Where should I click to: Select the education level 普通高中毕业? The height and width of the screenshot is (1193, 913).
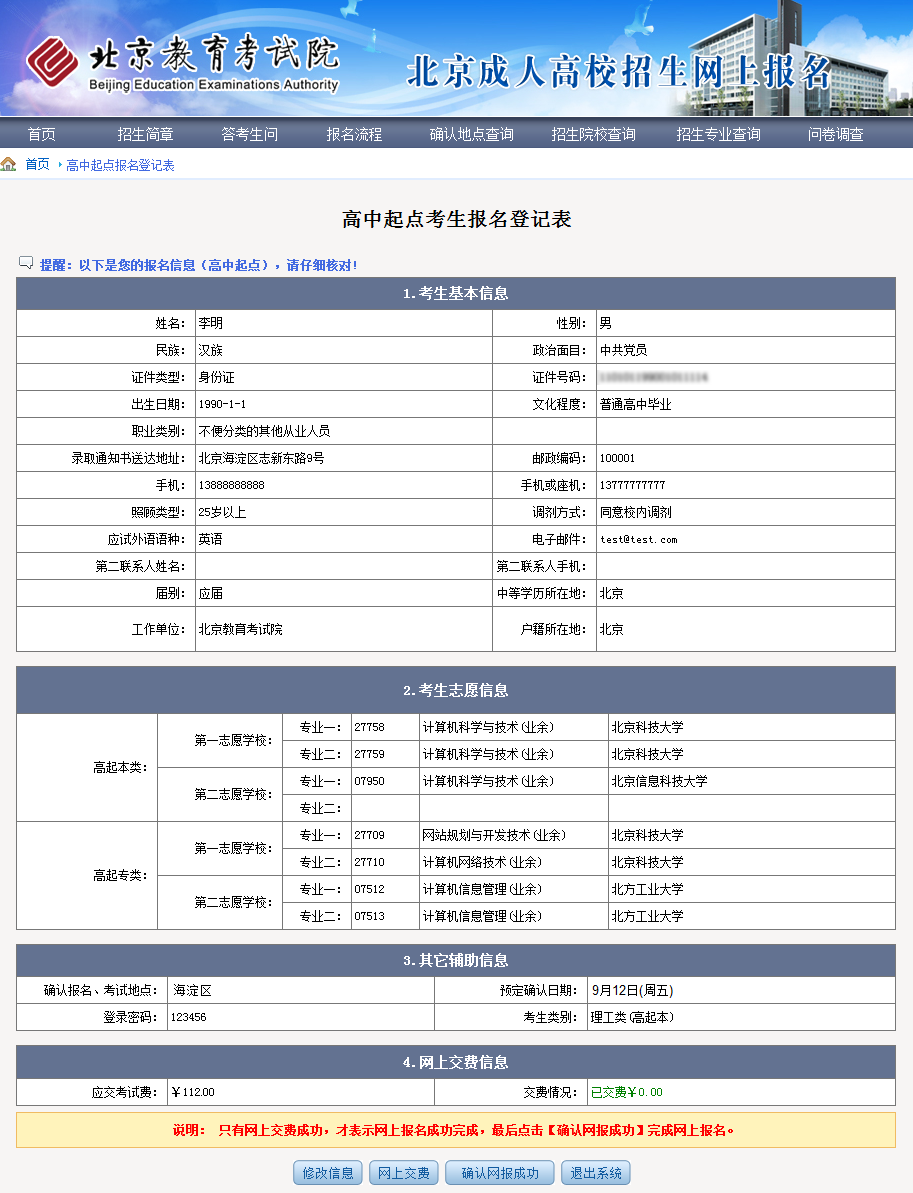point(635,404)
